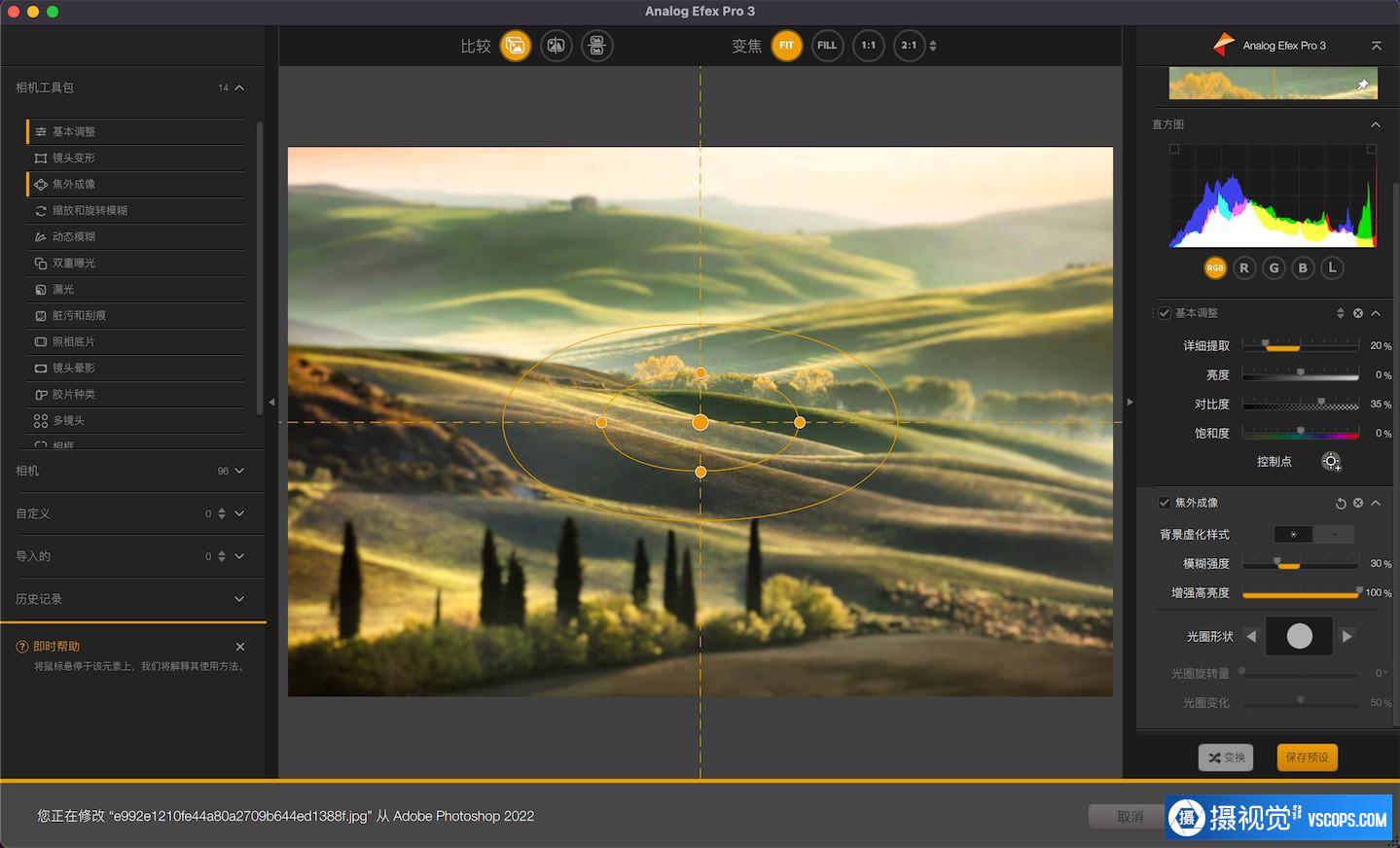
Task: Select 镜头晕影 from the tool list
Action: pos(74,368)
